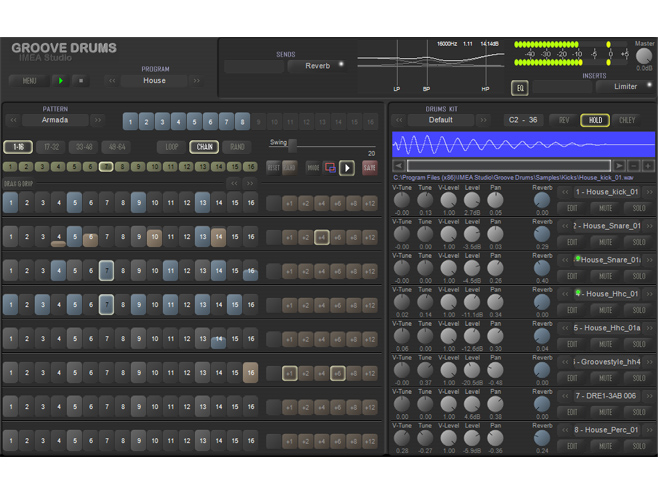
Task: Click the C2 - 36 note field
Action: 523,120
